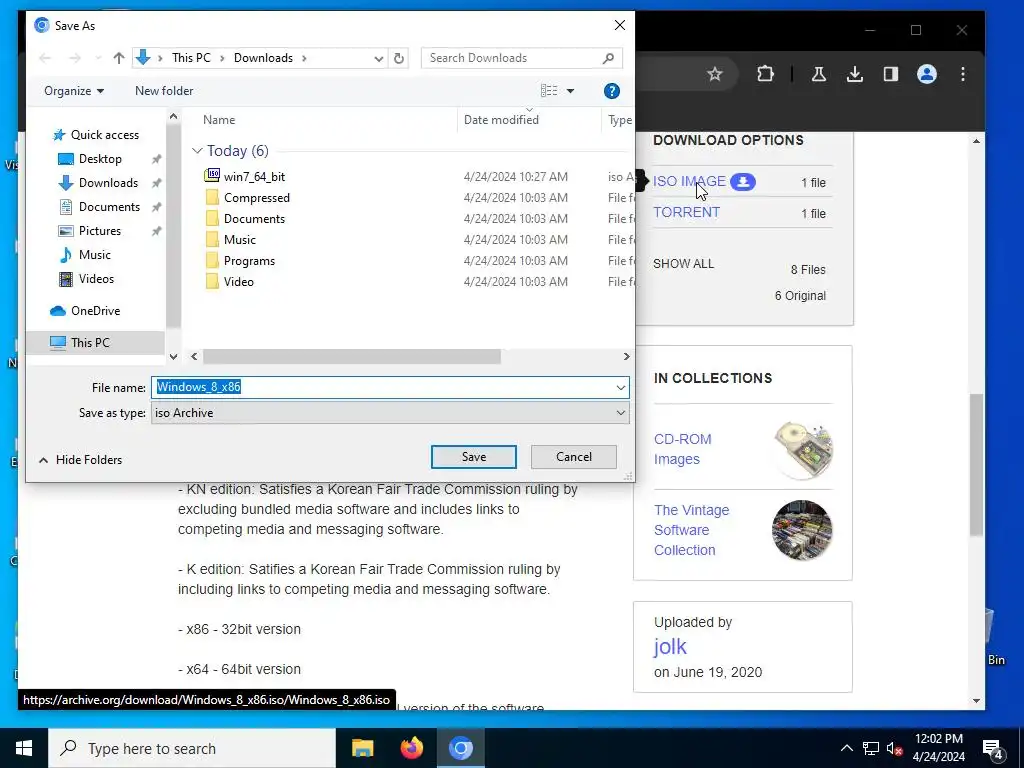
Task: Open view options dropdown arrow
Action: pyautogui.click(x=570, y=91)
